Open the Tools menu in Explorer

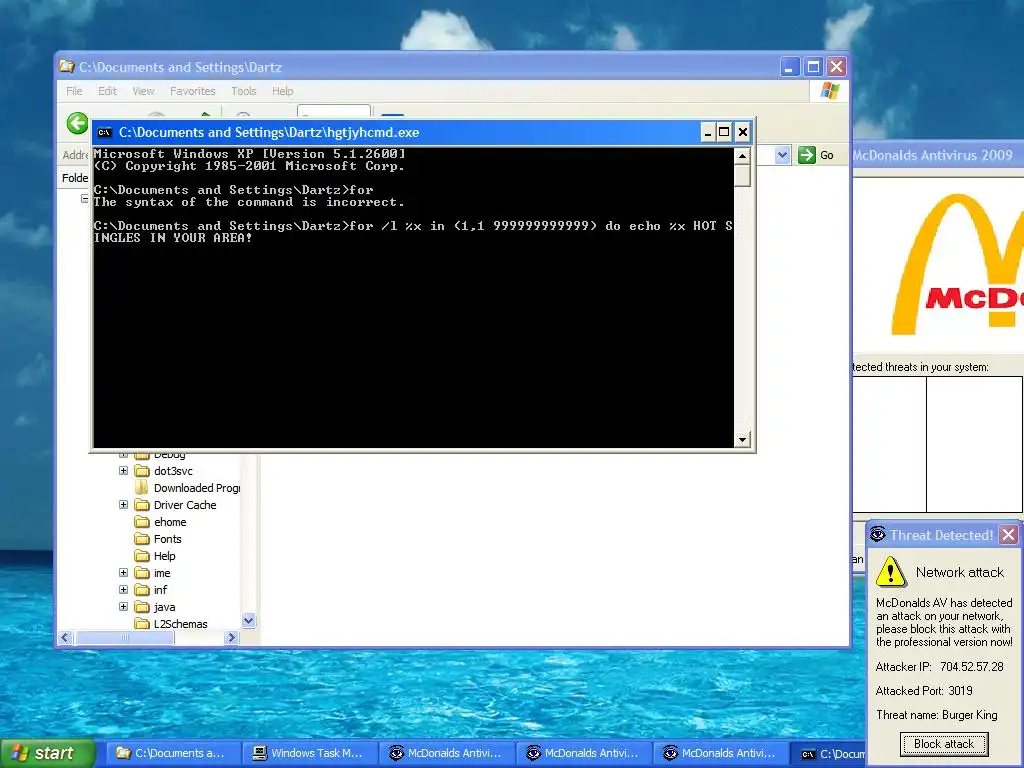(x=244, y=91)
